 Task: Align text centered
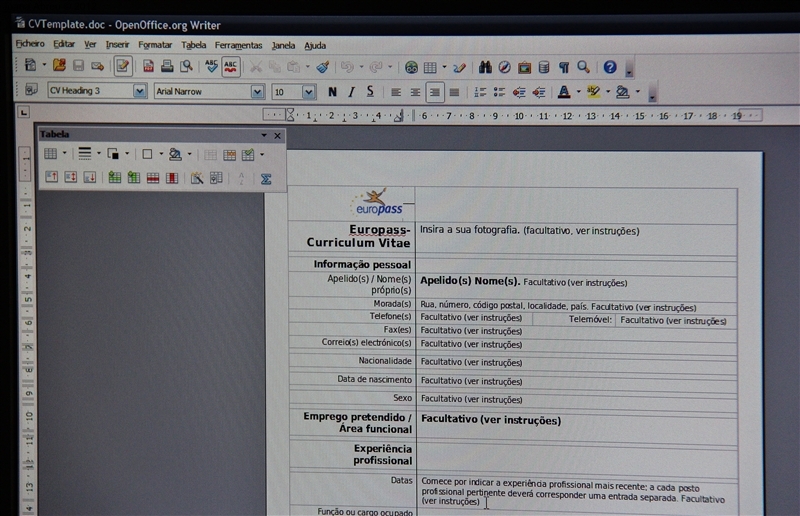415,92
